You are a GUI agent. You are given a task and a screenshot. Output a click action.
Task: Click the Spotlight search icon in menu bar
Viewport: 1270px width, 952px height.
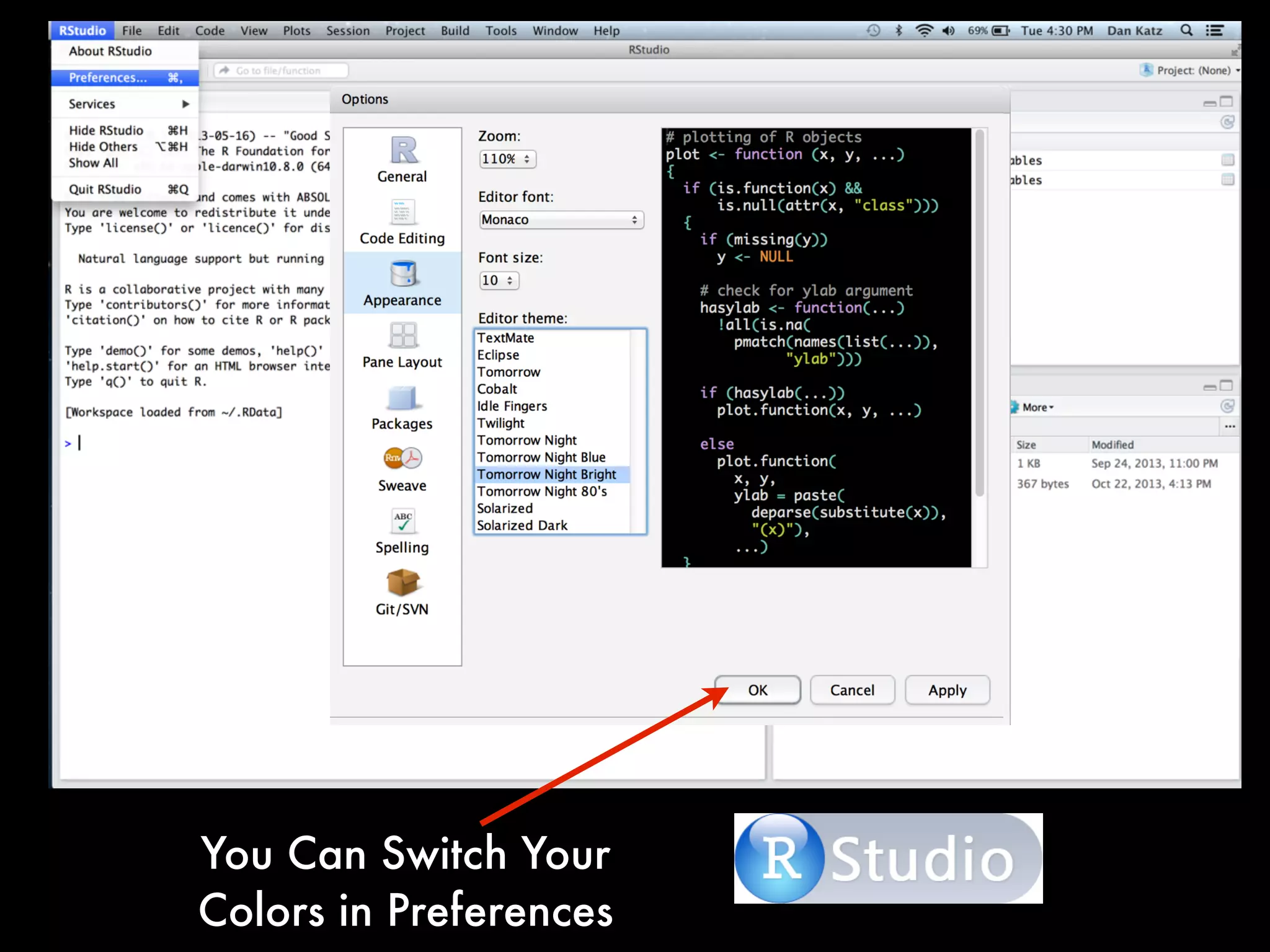click(1186, 30)
